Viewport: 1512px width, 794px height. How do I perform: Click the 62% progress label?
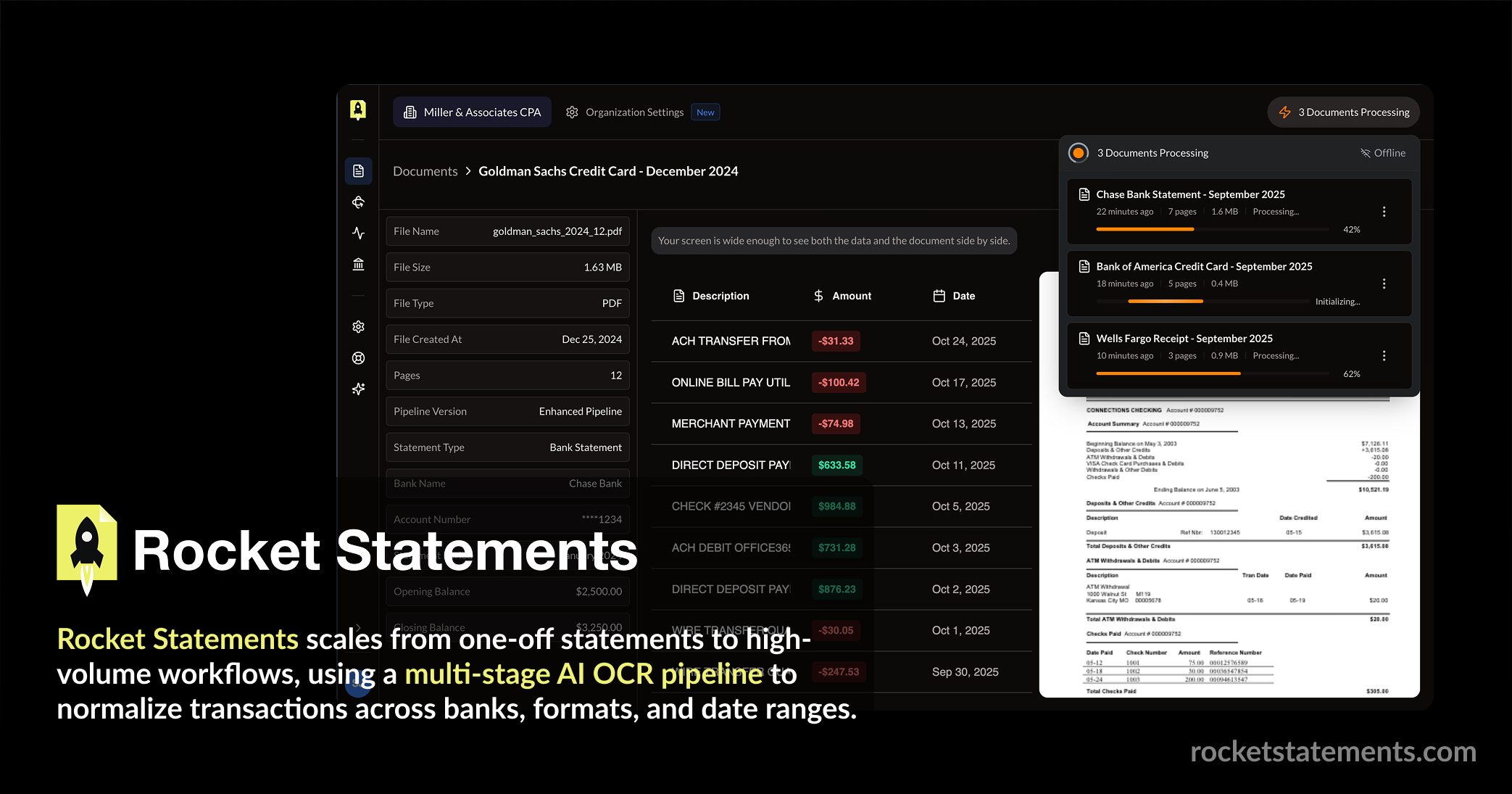1352,373
